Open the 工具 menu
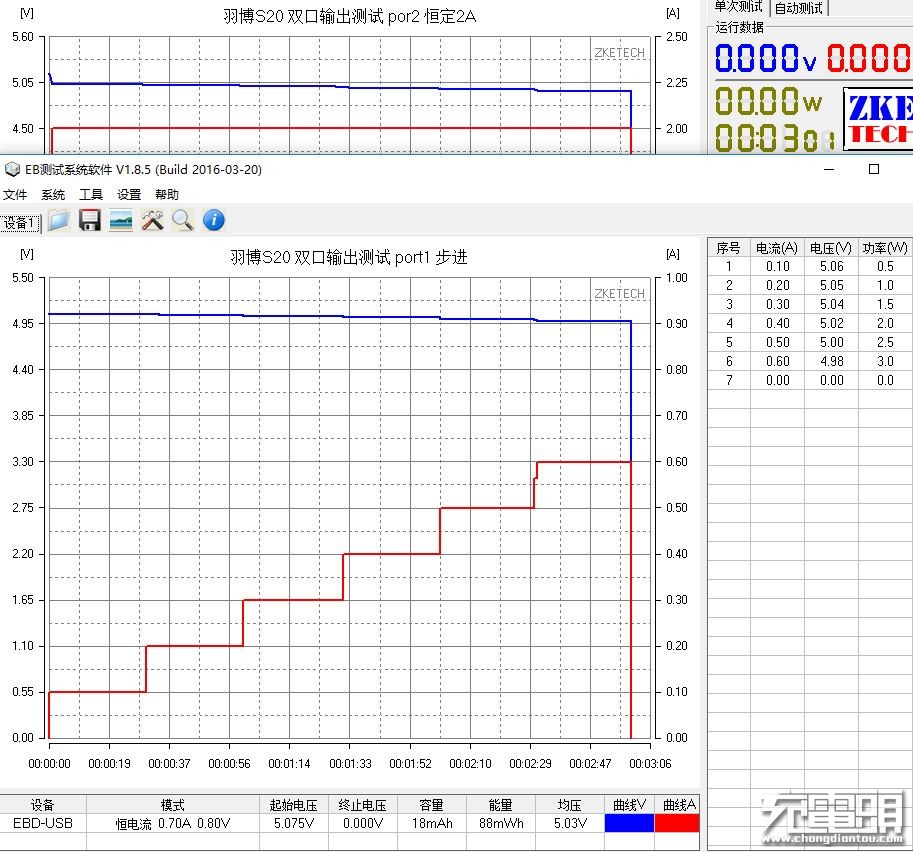913x852 pixels. (90, 194)
